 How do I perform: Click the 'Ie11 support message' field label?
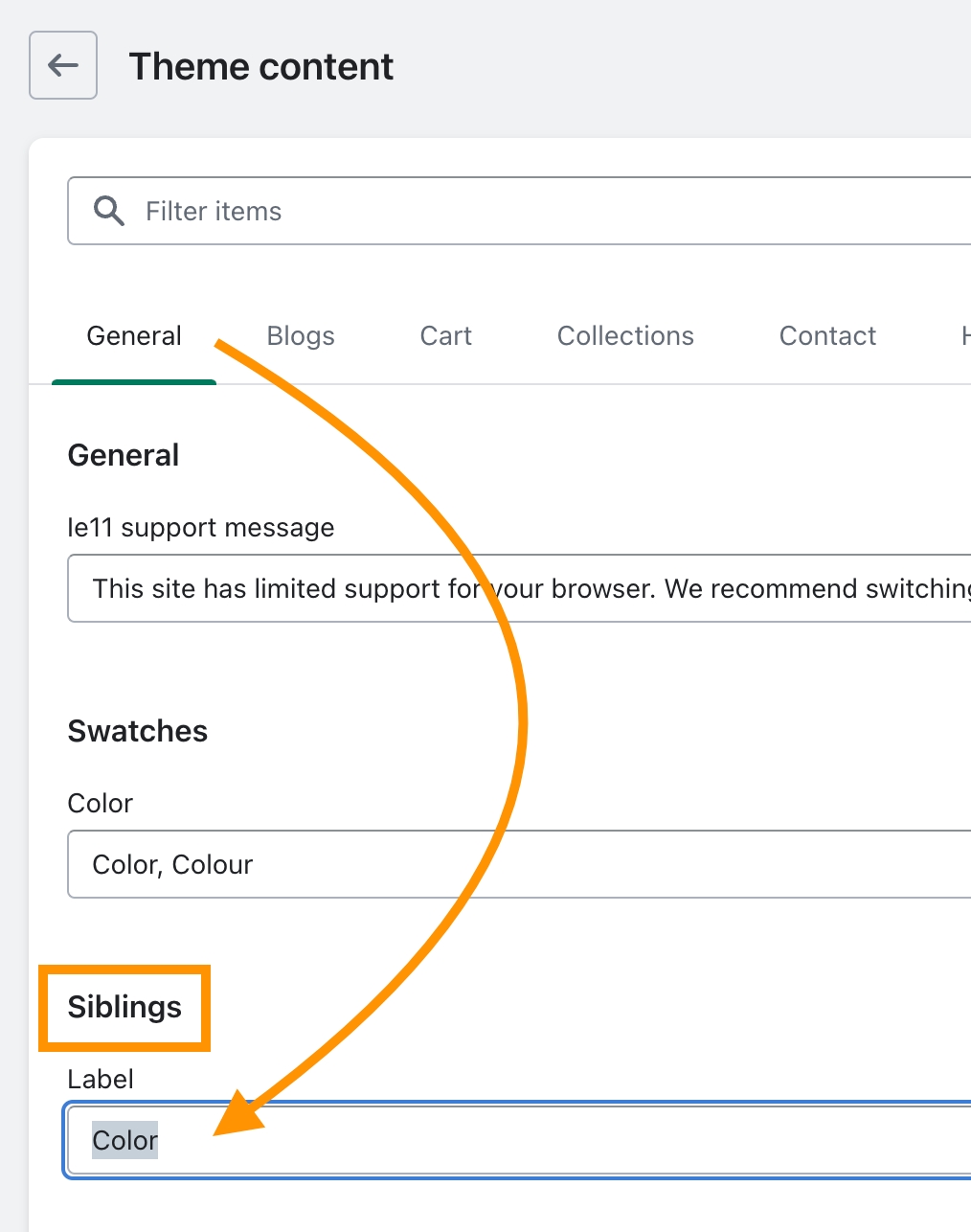click(201, 528)
